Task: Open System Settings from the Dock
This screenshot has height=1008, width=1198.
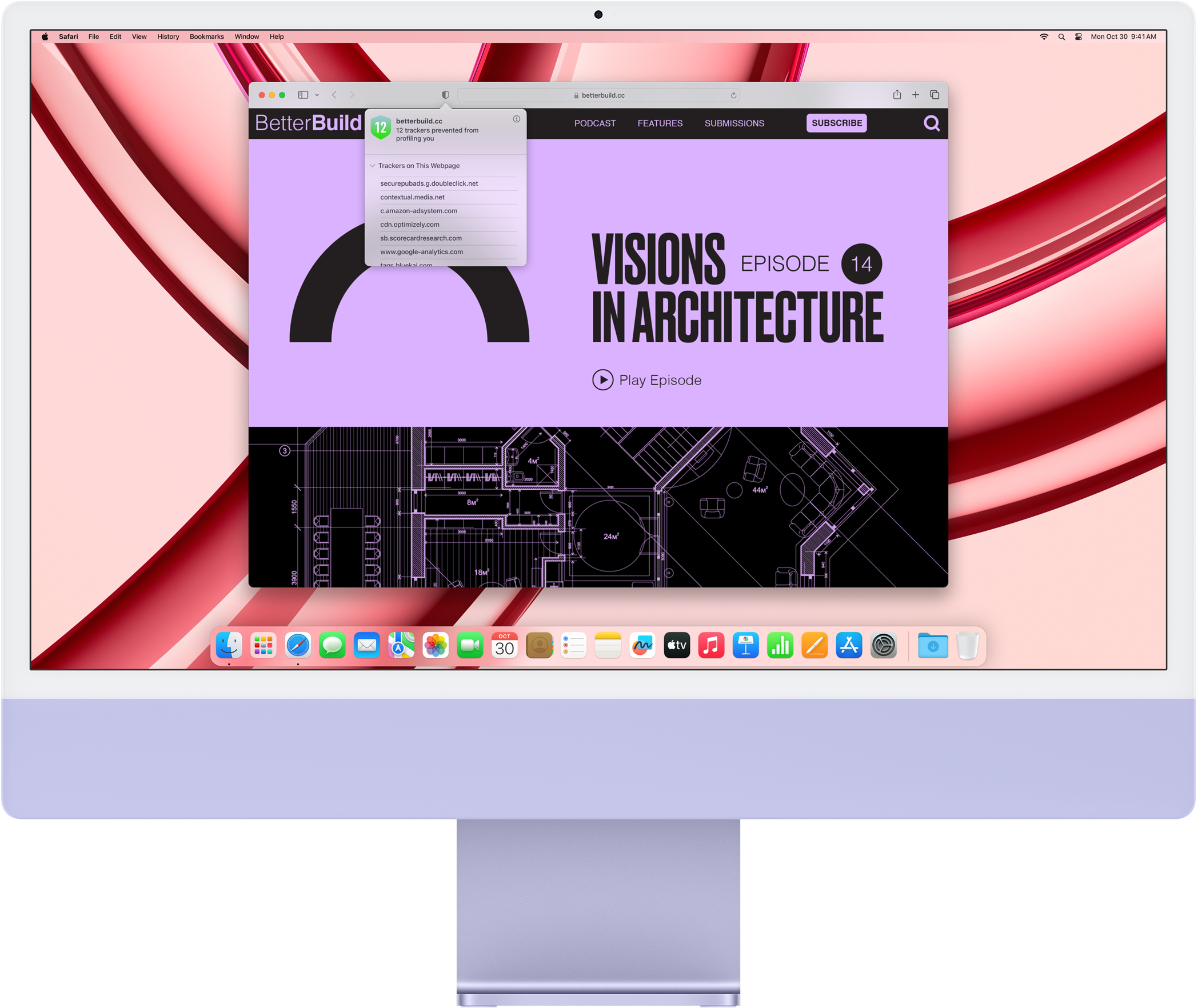Action: pyautogui.click(x=884, y=646)
